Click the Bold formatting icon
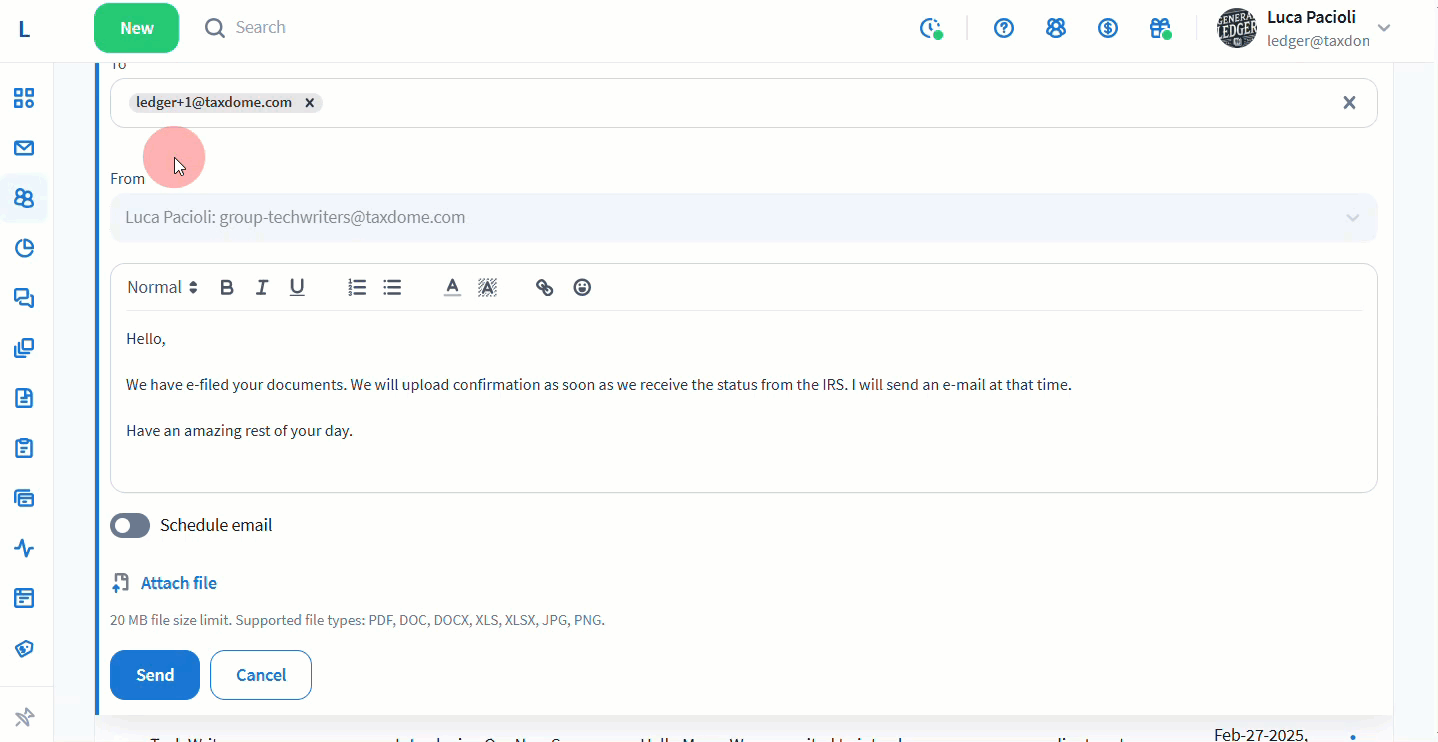The width and height of the screenshot is (1438, 742). coord(227,288)
